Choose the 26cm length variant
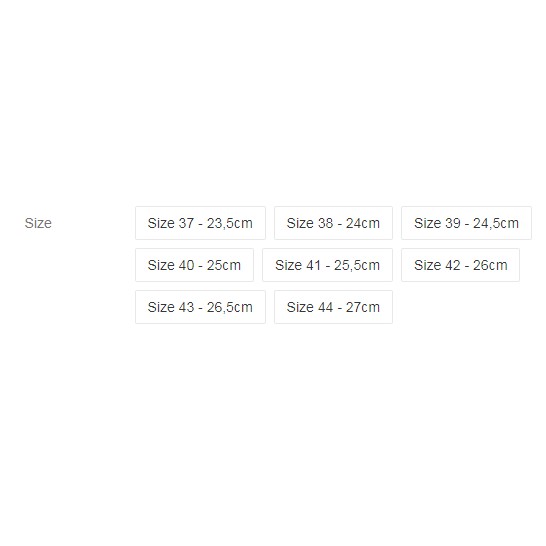Screen dimensions: 546x546 [x=460, y=265]
